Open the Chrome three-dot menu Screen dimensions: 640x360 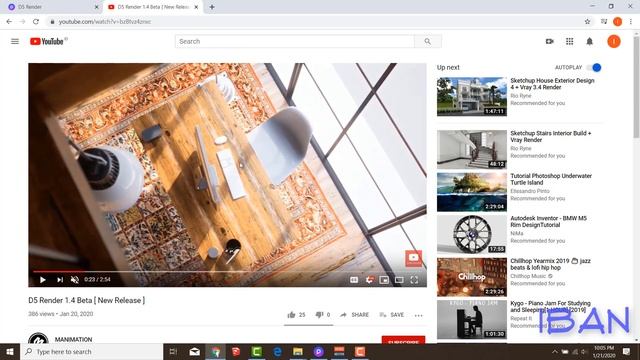(x=631, y=22)
